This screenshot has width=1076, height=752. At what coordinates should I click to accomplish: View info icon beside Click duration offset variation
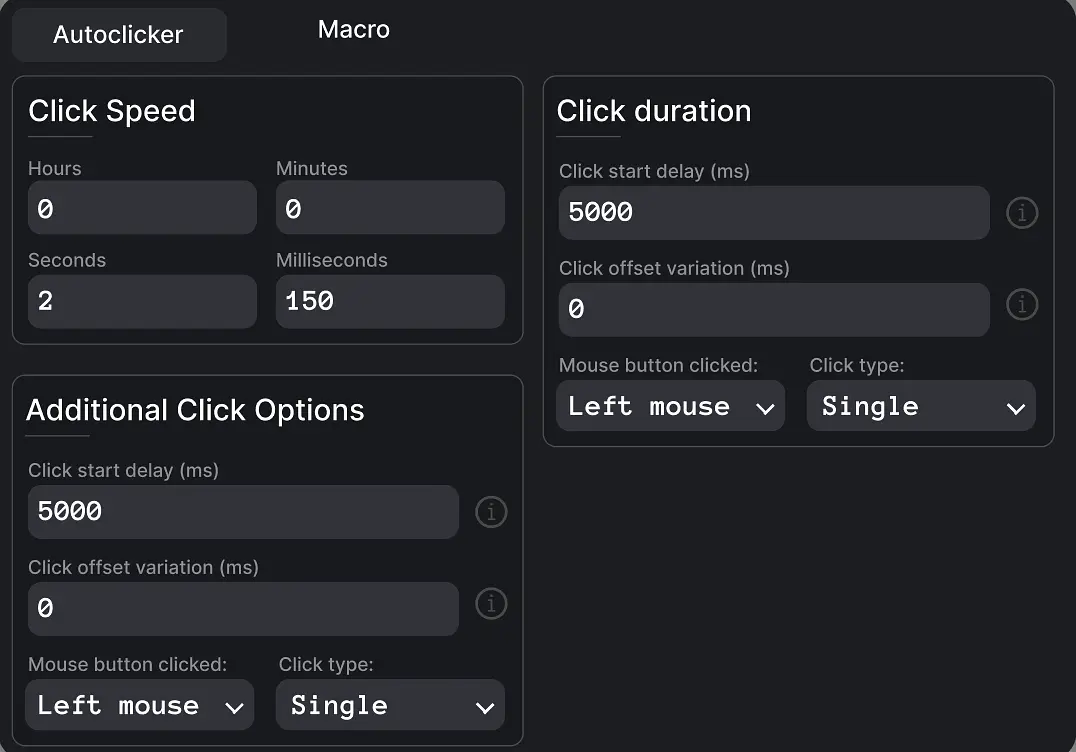(1021, 305)
